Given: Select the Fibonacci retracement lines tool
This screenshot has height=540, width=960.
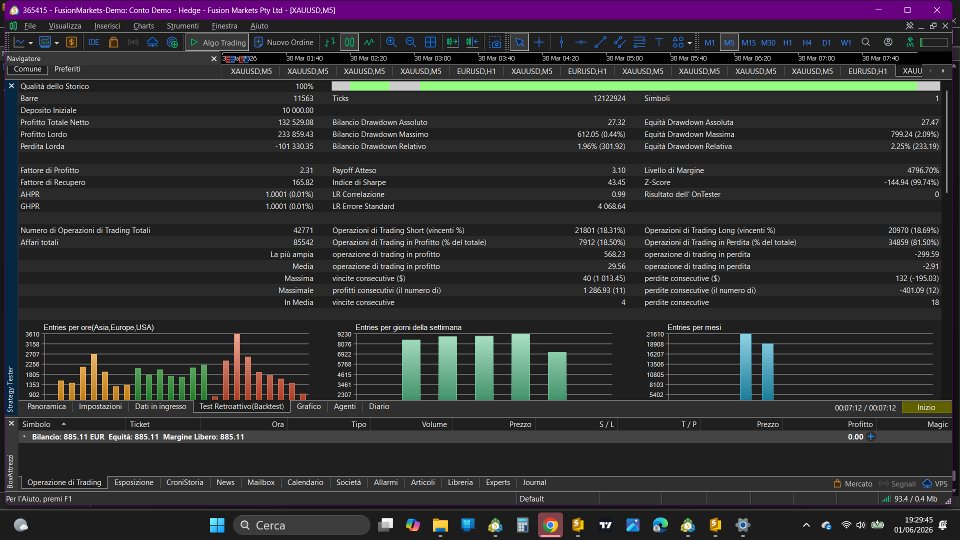Looking at the screenshot, I should (x=639, y=42).
